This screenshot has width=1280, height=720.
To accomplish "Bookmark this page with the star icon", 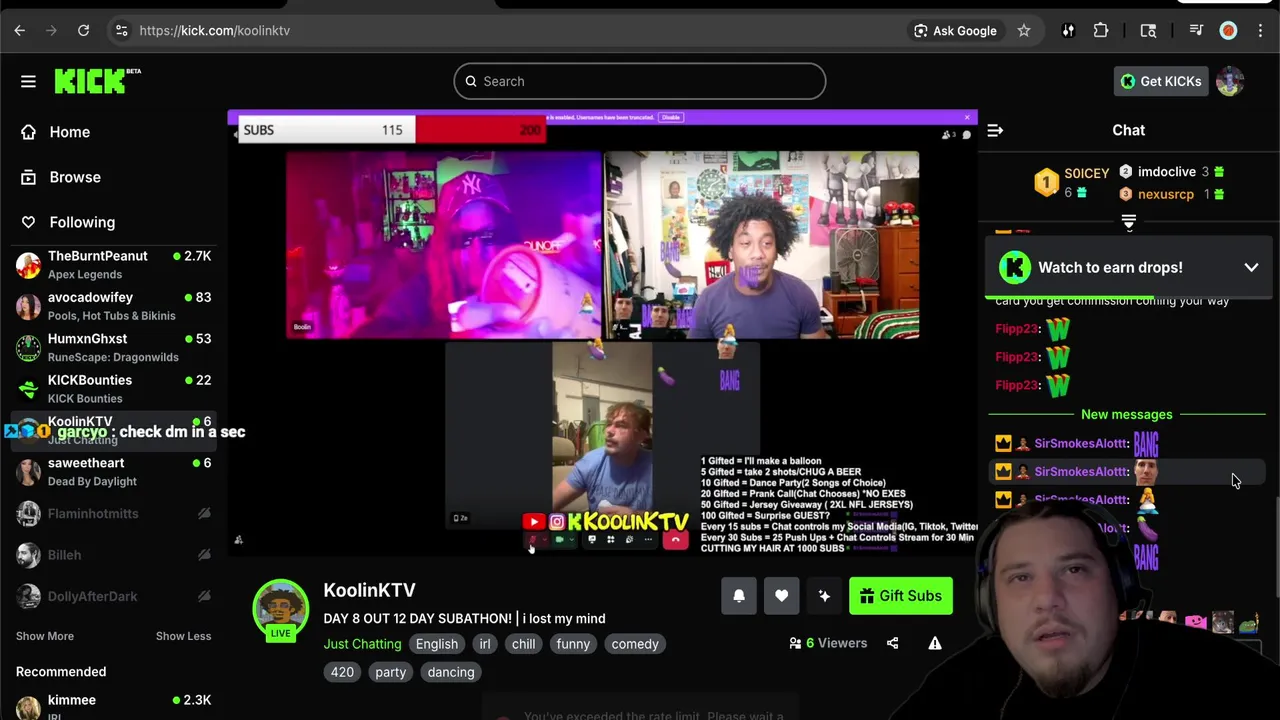I will pyautogui.click(x=1024, y=31).
